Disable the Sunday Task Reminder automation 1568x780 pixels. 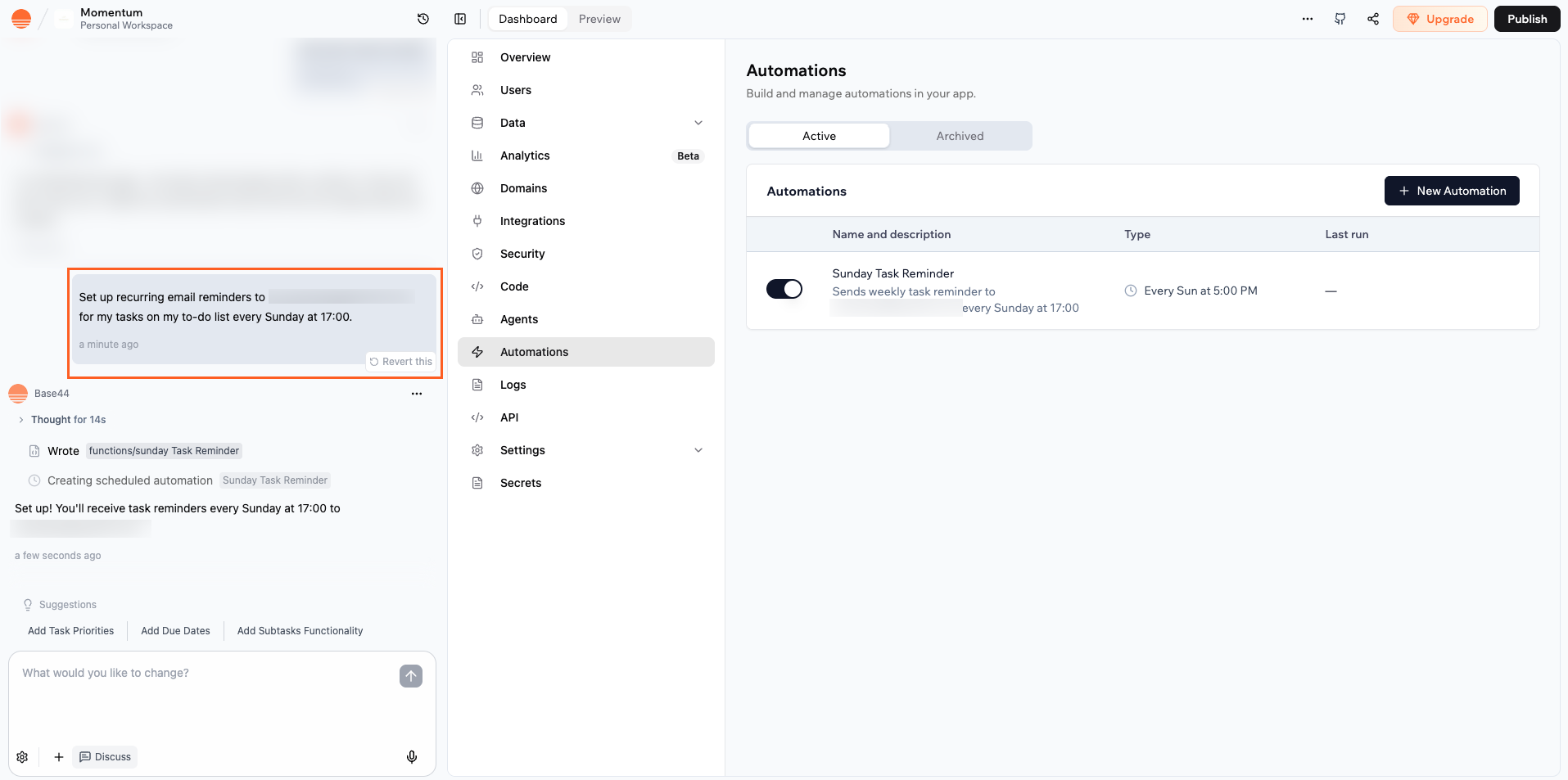(x=784, y=289)
